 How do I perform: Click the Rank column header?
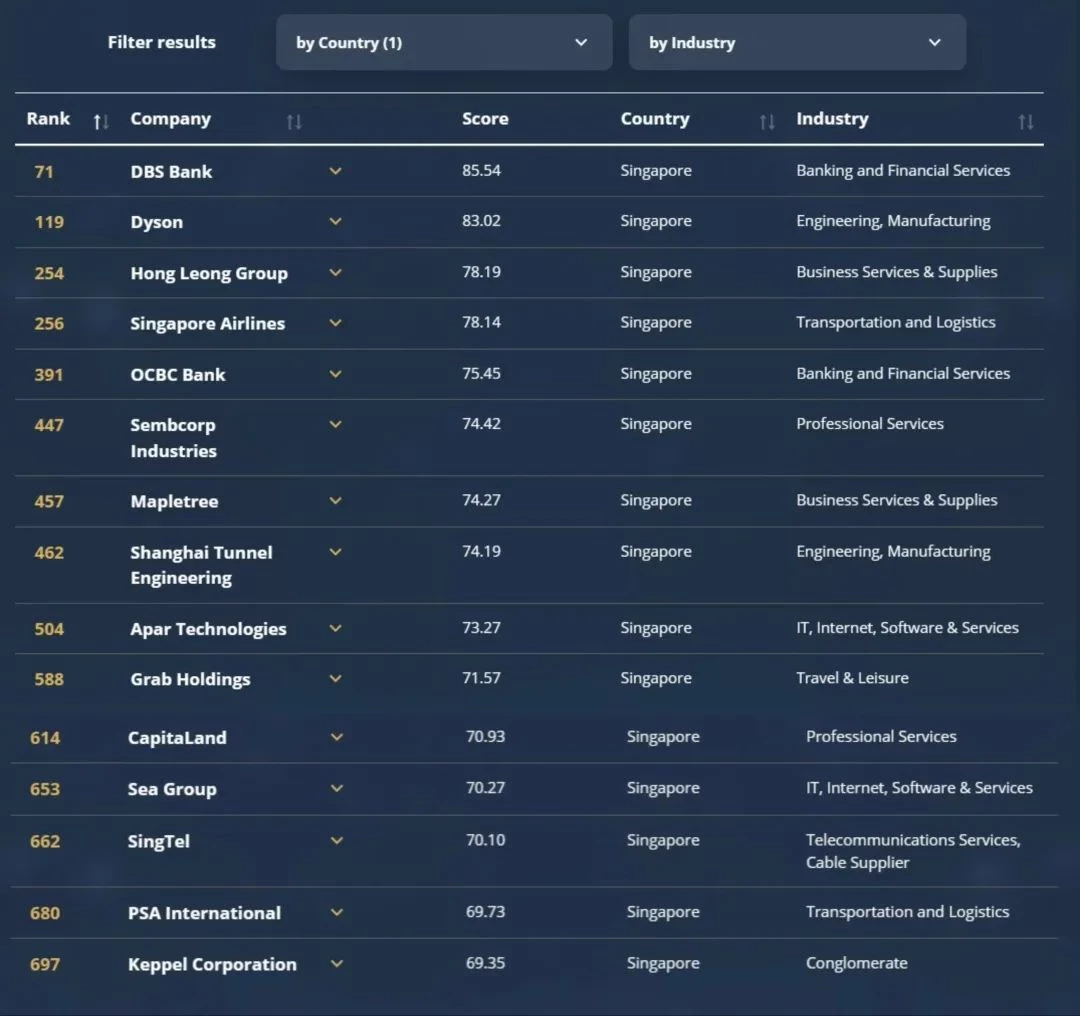[x=48, y=118]
